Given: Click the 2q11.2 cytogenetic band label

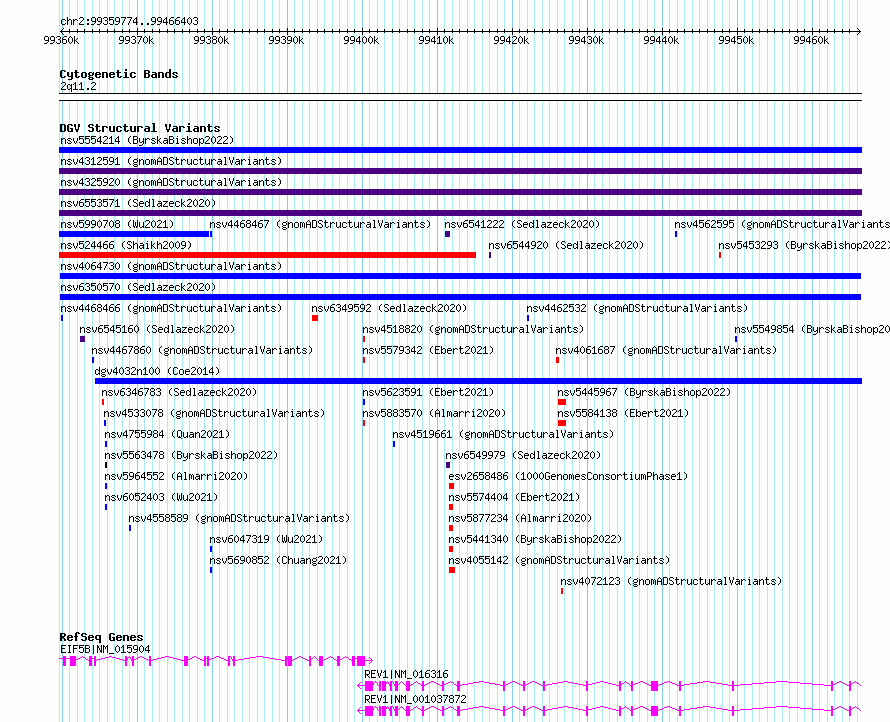Looking at the screenshot, I should [78, 86].
